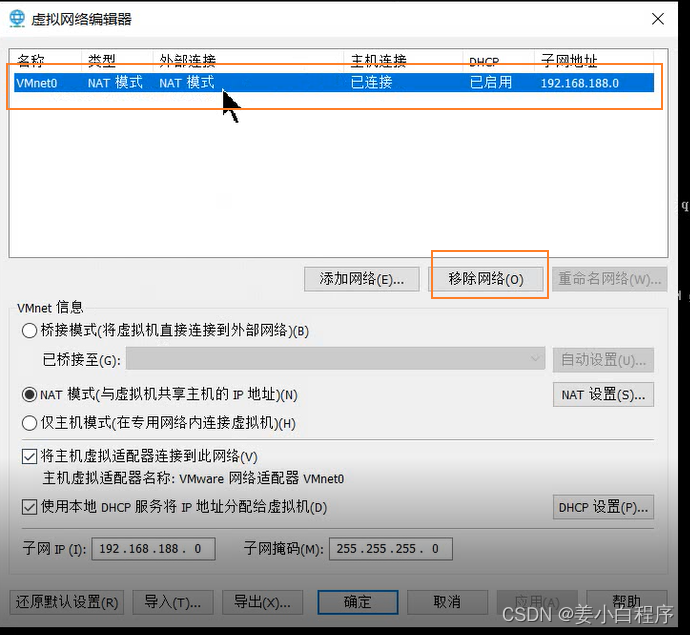Click 导入(T)... button
The width and height of the screenshot is (690, 635).
click(173, 602)
